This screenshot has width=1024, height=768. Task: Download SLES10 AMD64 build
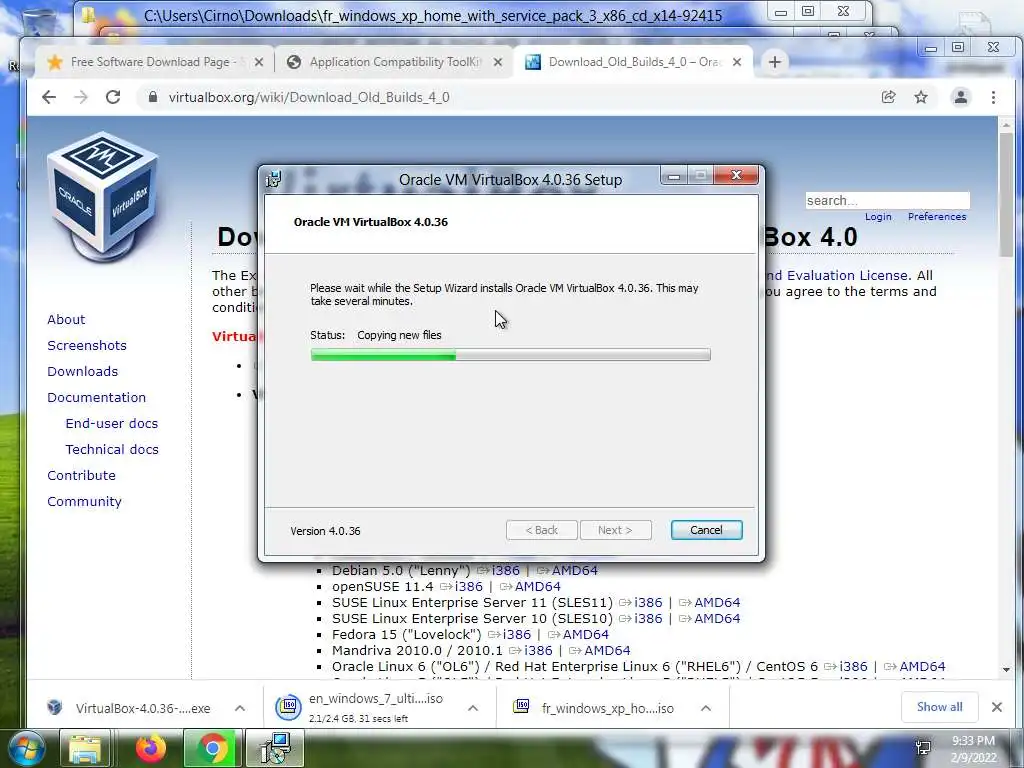pos(717,618)
